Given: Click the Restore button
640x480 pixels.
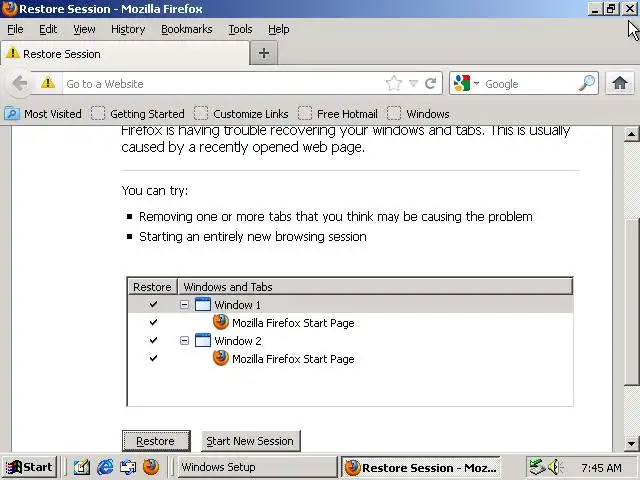Looking at the screenshot, I should coord(156,441).
